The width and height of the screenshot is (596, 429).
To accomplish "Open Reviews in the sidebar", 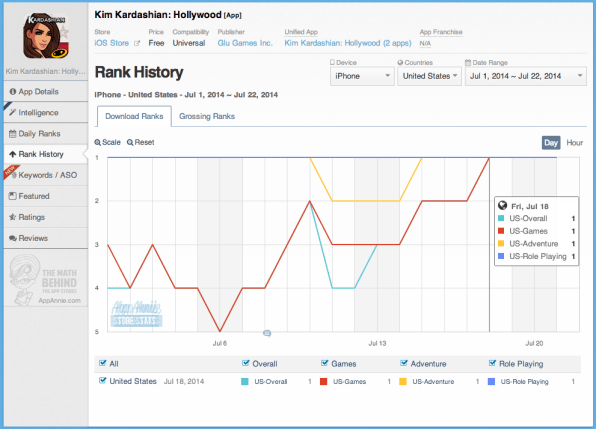I will tap(46, 238).
